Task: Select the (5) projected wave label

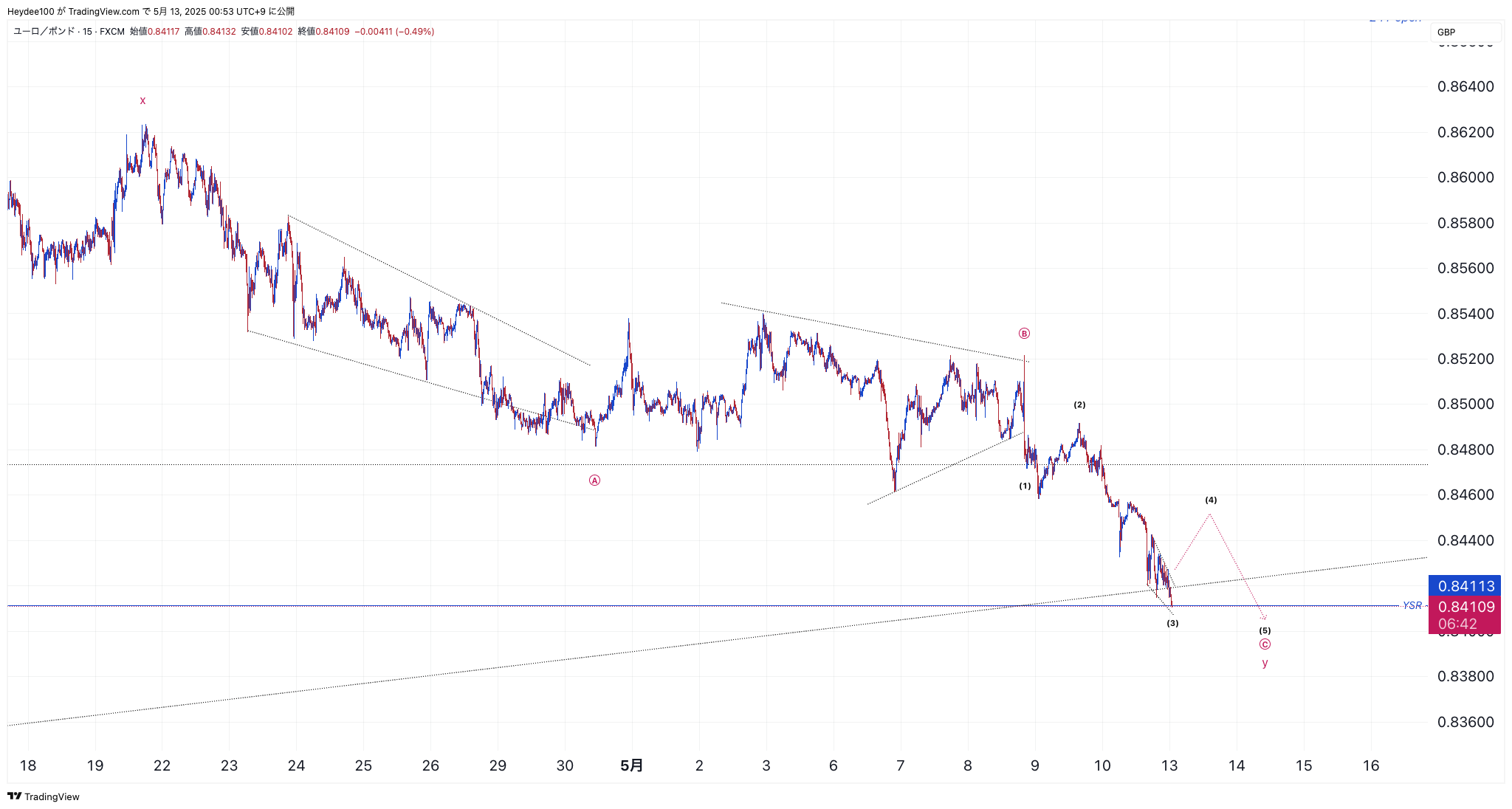Action: coord(1265,630)
